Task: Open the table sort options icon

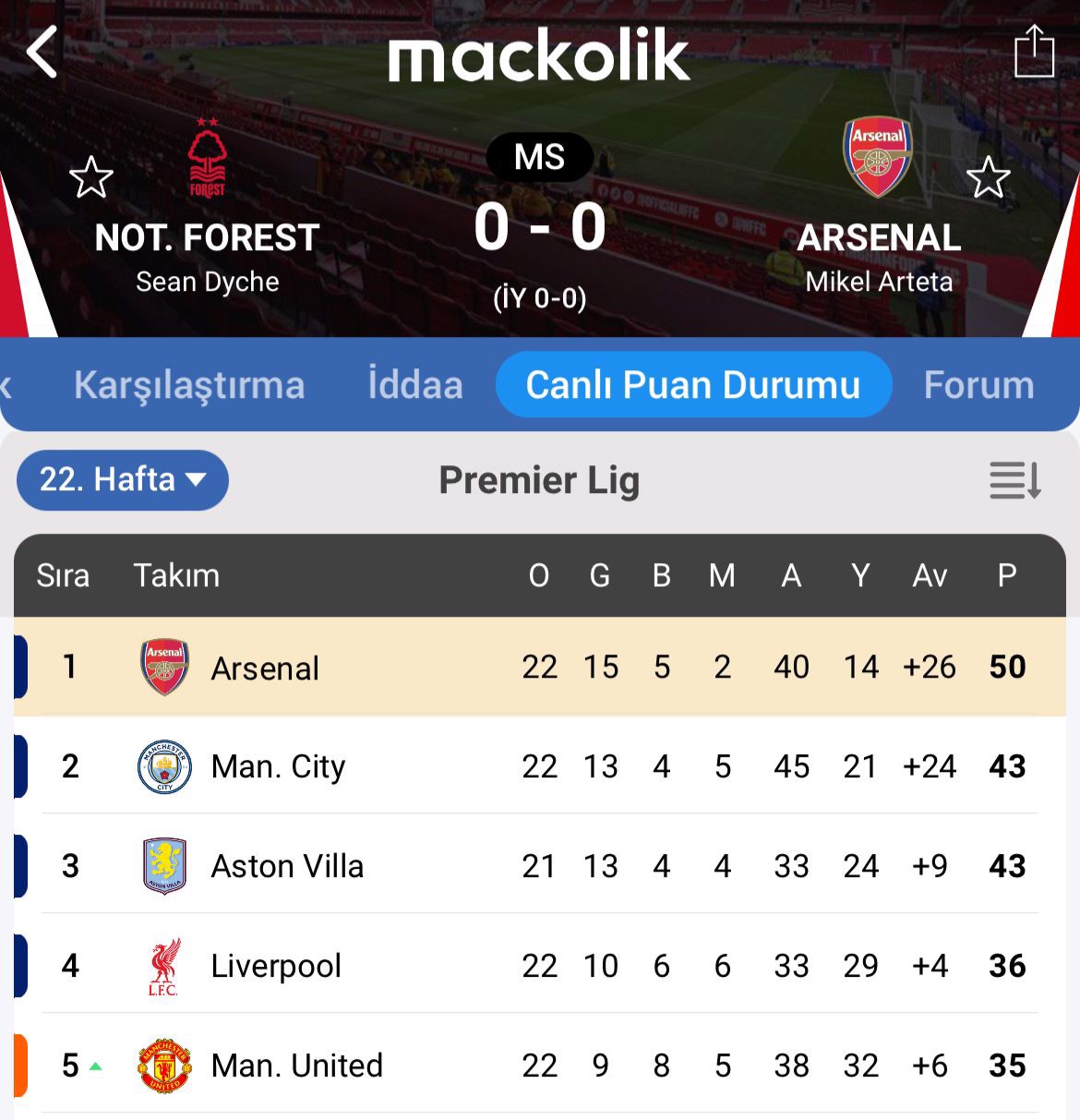Action: click(x=1015, y=480)
